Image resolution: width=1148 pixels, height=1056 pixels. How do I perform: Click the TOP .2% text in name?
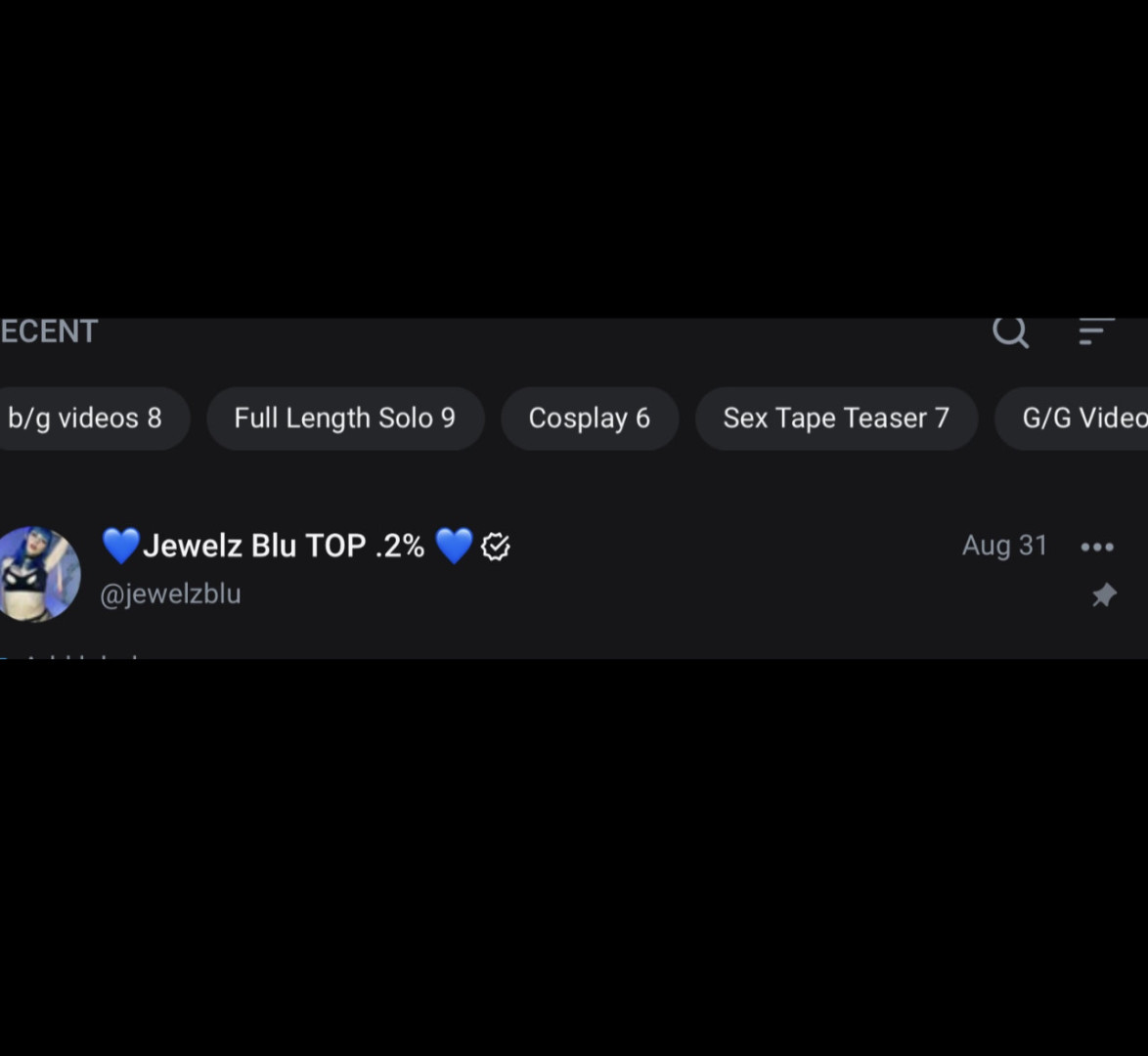pos(365,546)
